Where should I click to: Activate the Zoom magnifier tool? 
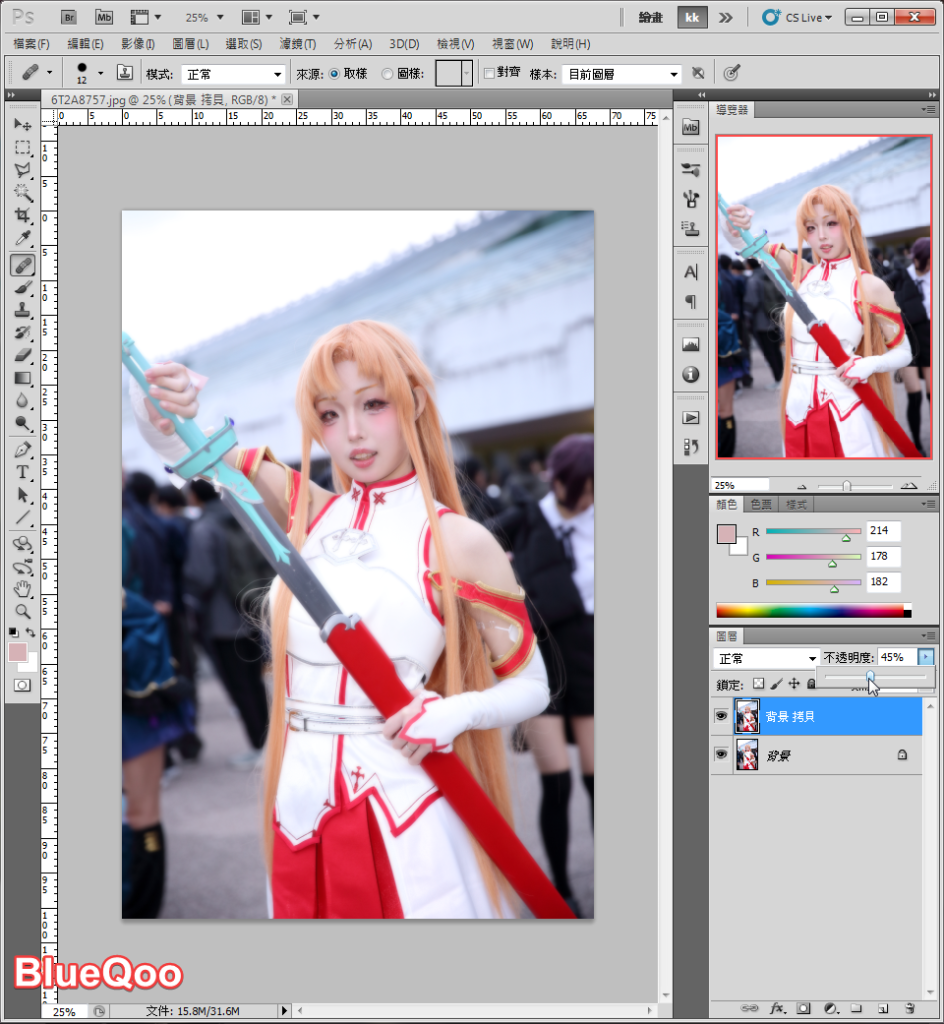(x=22, y=611)
